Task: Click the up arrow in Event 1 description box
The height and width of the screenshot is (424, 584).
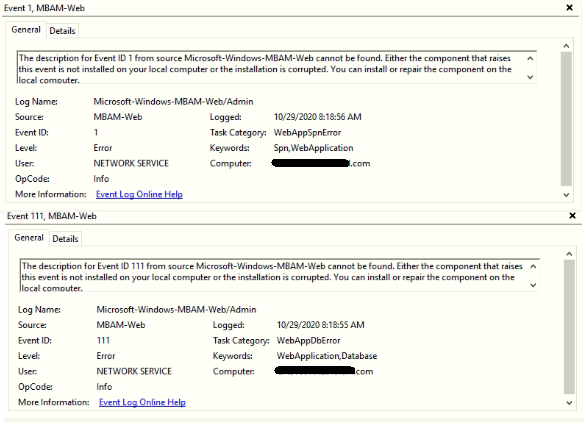Action: coord(530,58)
